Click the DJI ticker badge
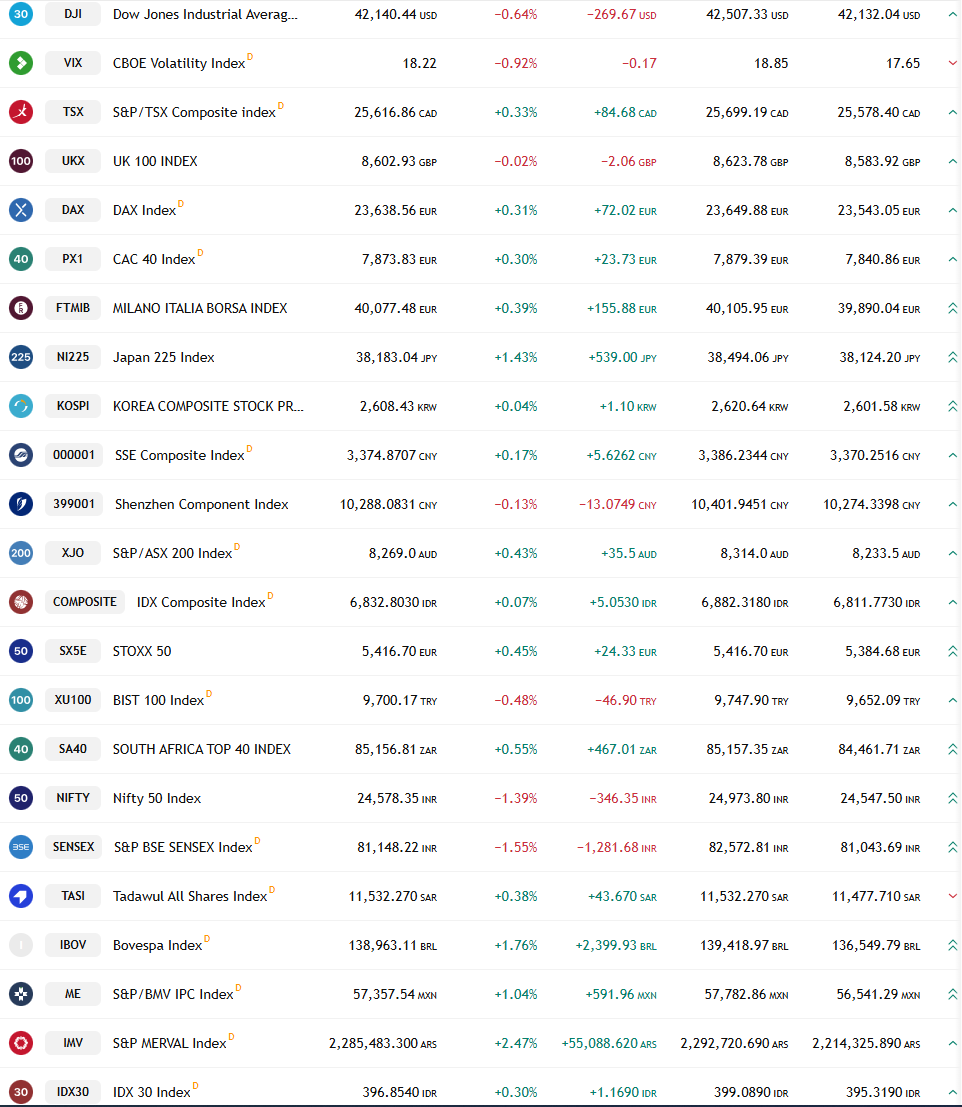962x1107 pixels. click(x=73, y=14)
